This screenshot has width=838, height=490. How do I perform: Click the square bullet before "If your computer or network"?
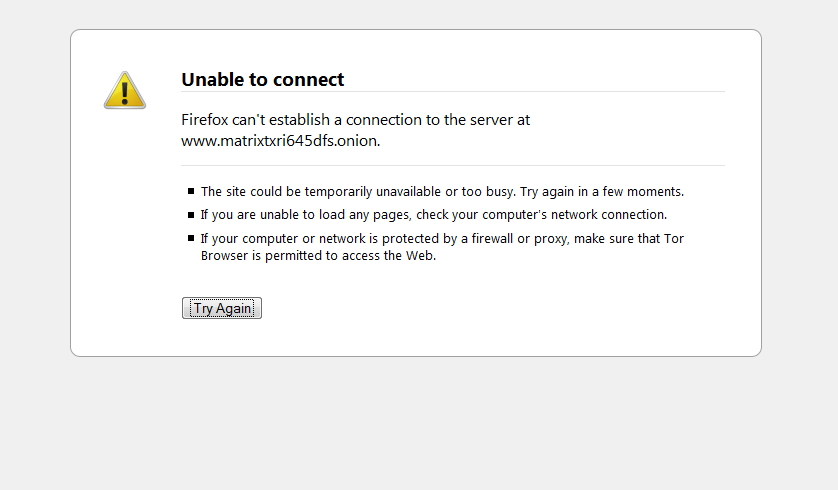coord(191,238)
